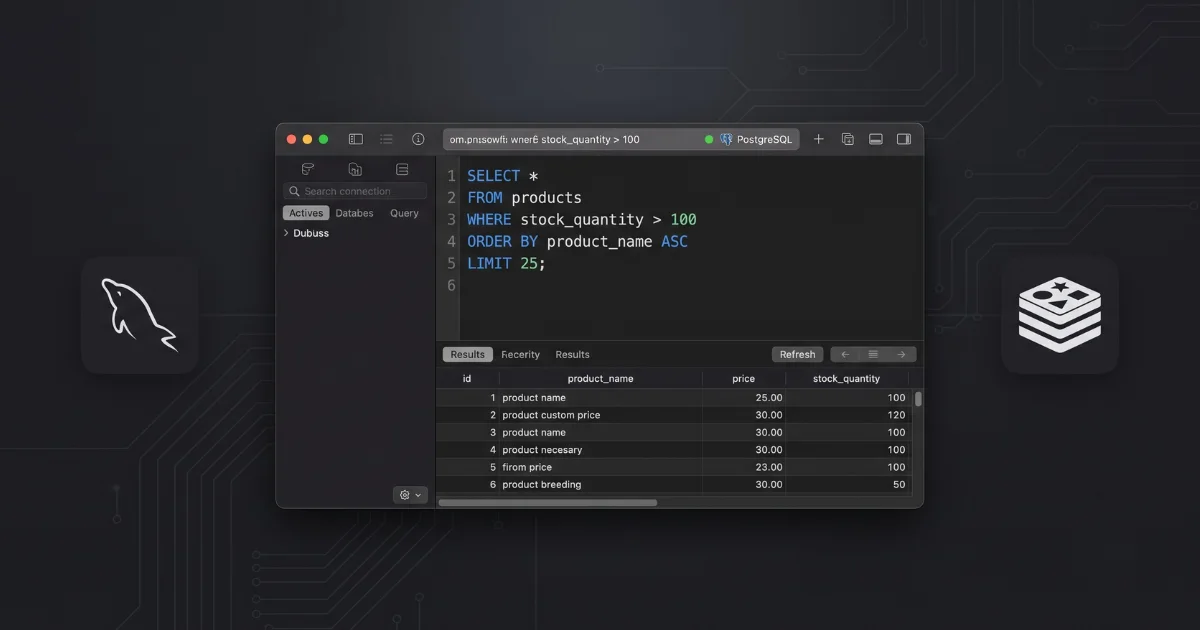The width and height of the screenshot is (1200, 630).
Task: Open the database connections icon in sidebar
Action: click(308, 169)
